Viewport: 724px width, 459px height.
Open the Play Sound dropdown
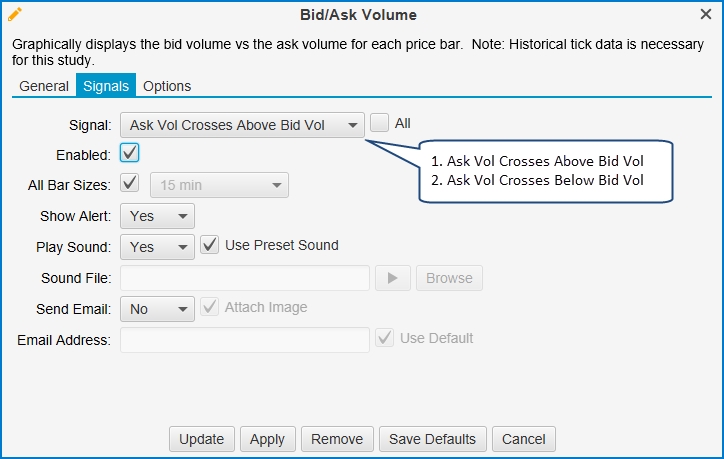(157, 247)
